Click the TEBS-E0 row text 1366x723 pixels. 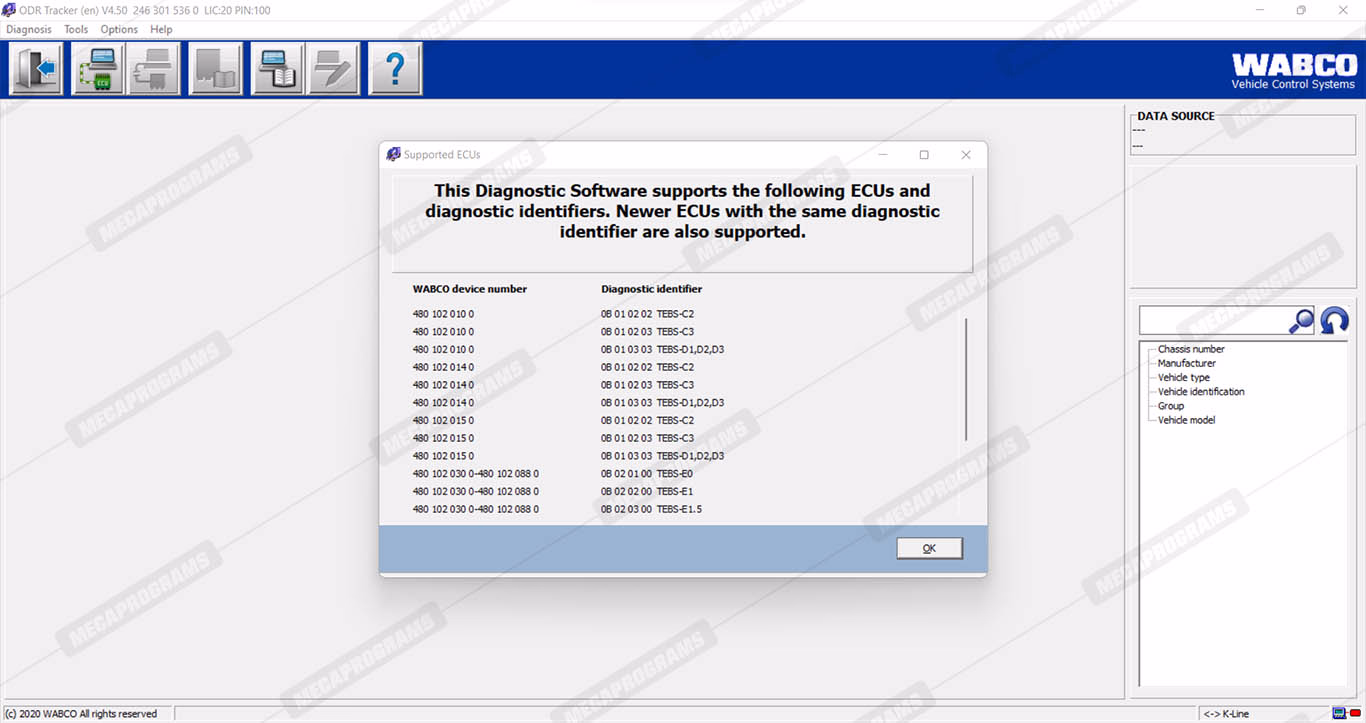point(675,474)
